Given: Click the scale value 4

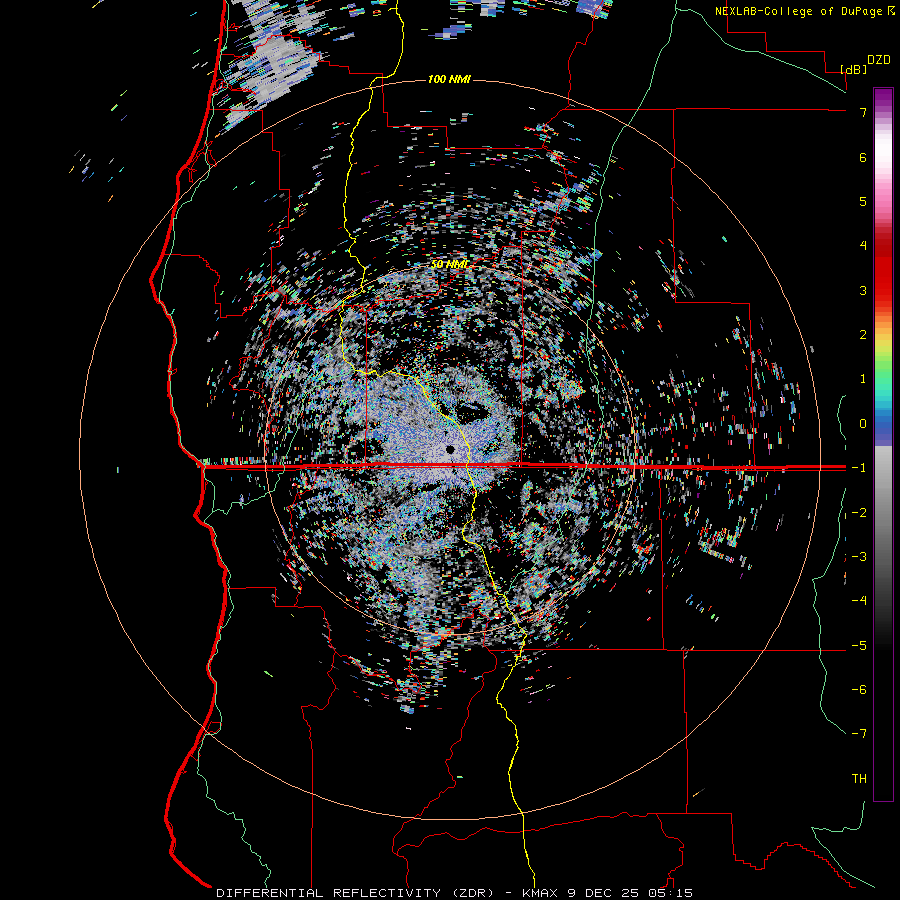Looking at the screenshot, I should coord(863,246).
